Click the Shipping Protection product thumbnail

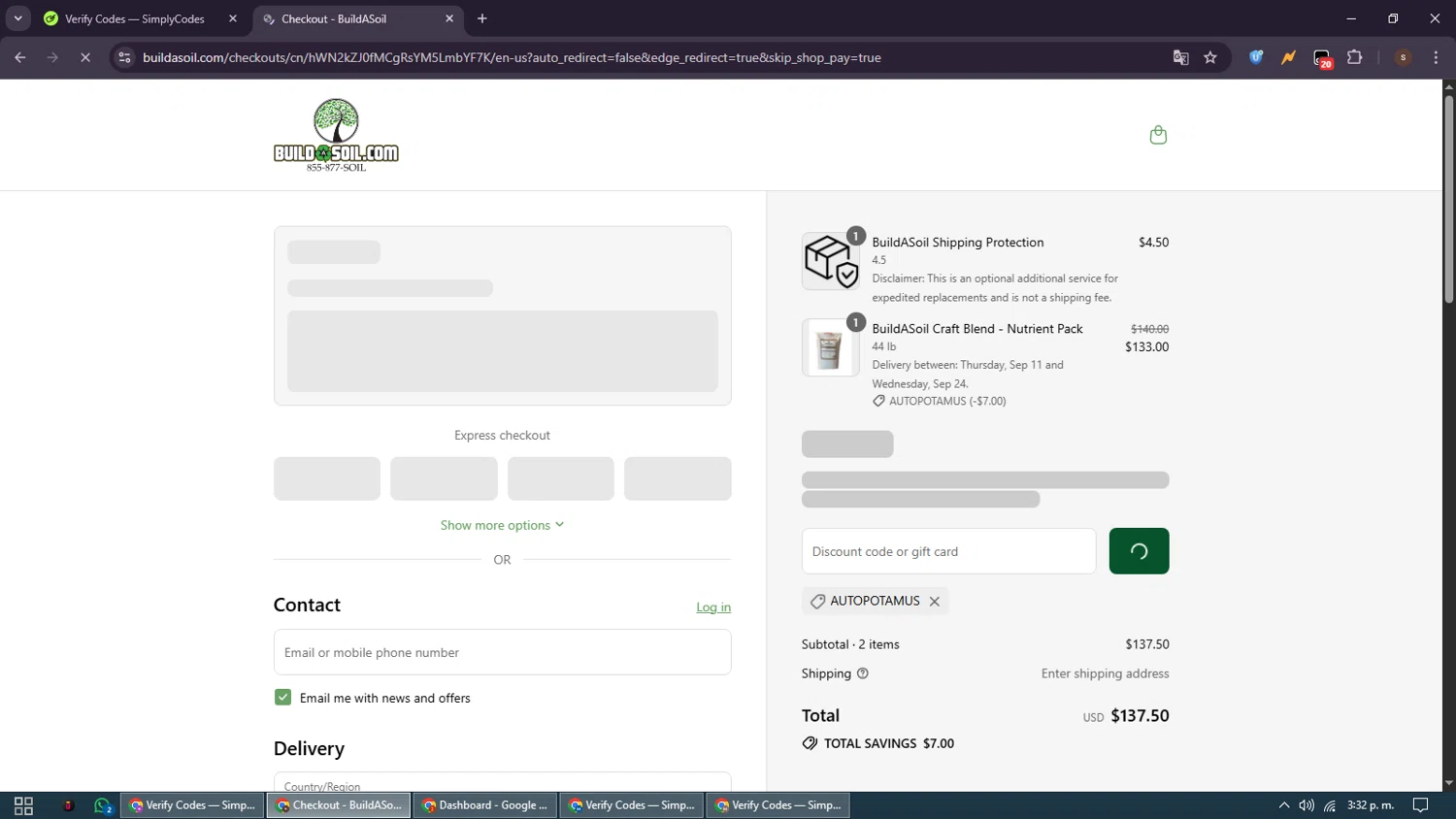tap(831, 261)
